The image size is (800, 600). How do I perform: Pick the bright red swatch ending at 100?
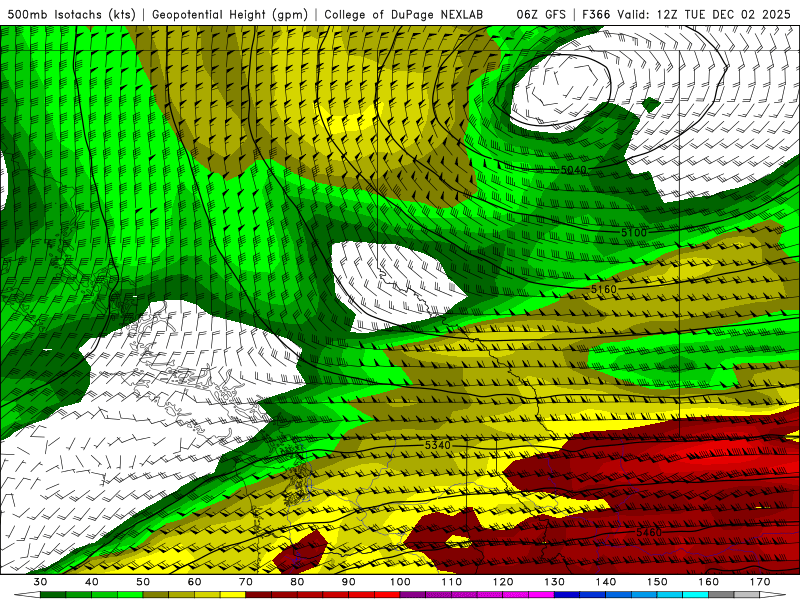coord(387,595)
